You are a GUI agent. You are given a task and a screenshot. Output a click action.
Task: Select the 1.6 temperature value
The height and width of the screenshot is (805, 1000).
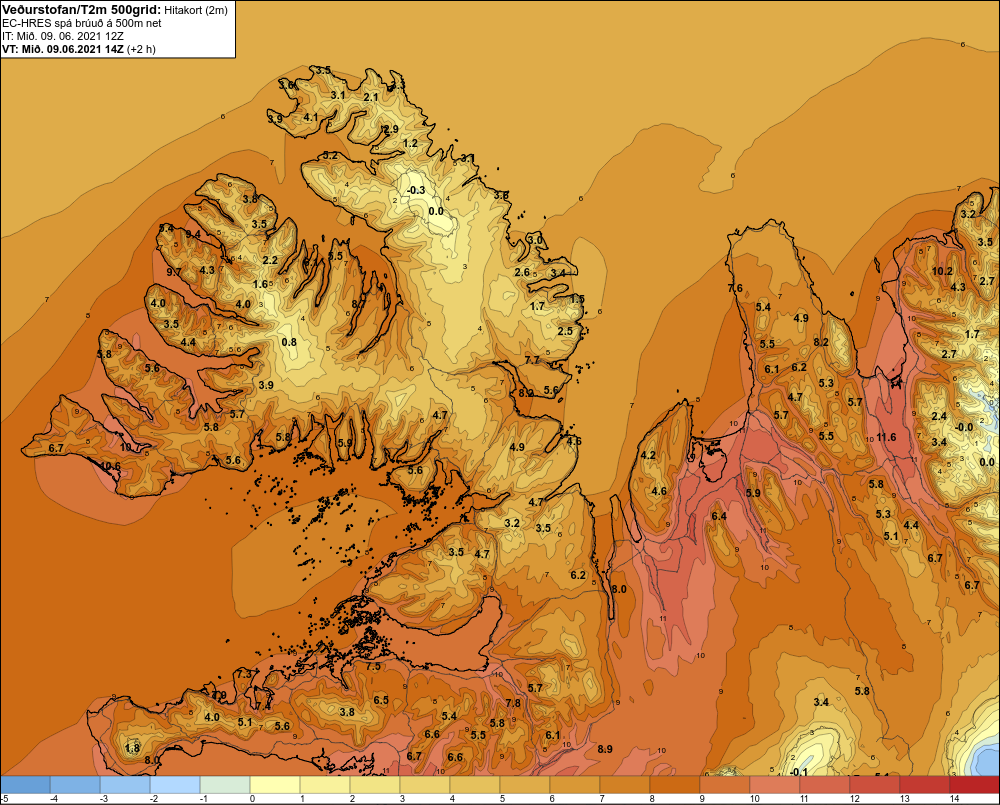260,284
